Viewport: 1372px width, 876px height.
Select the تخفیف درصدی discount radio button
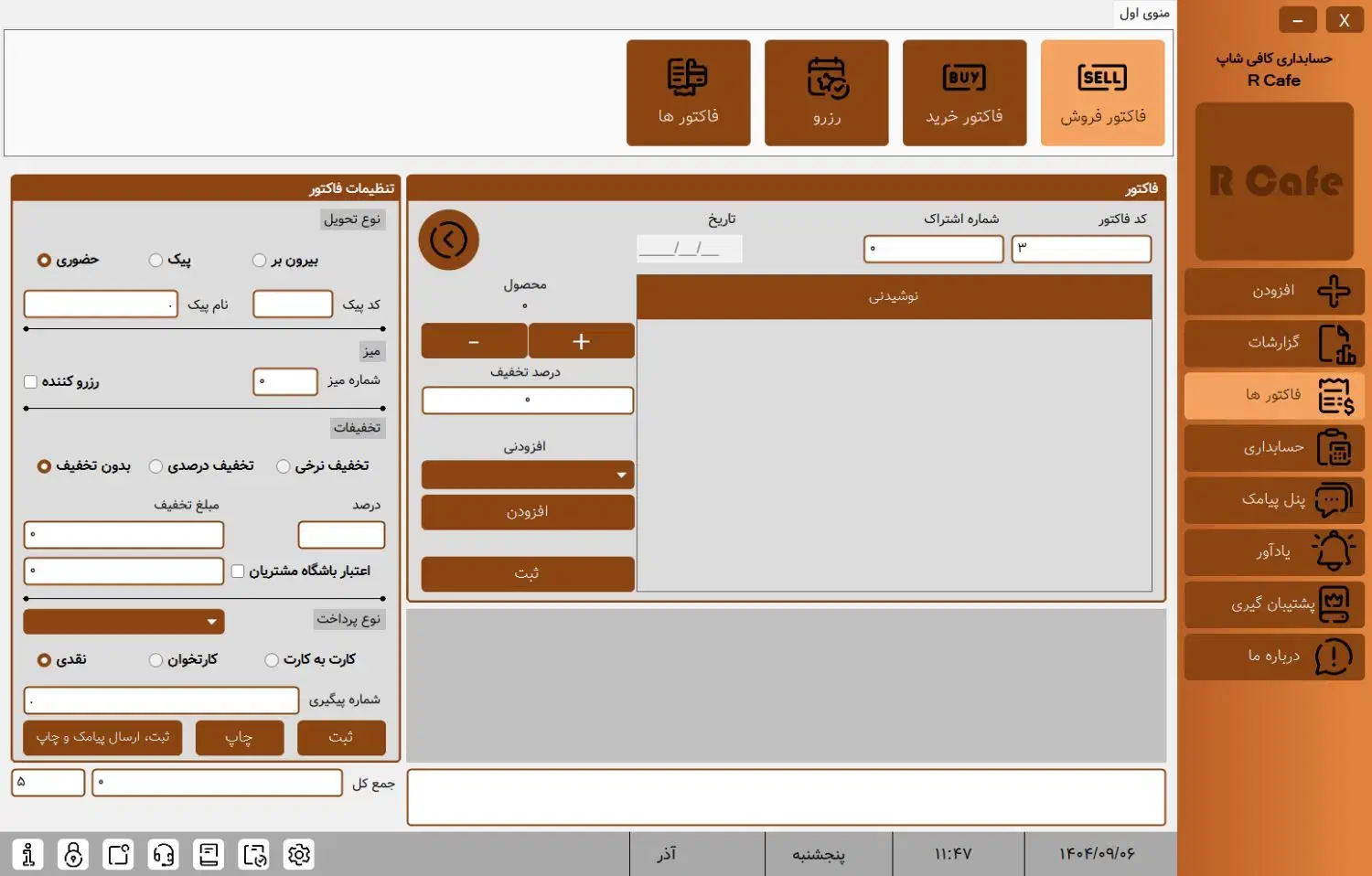coord(156,466)
